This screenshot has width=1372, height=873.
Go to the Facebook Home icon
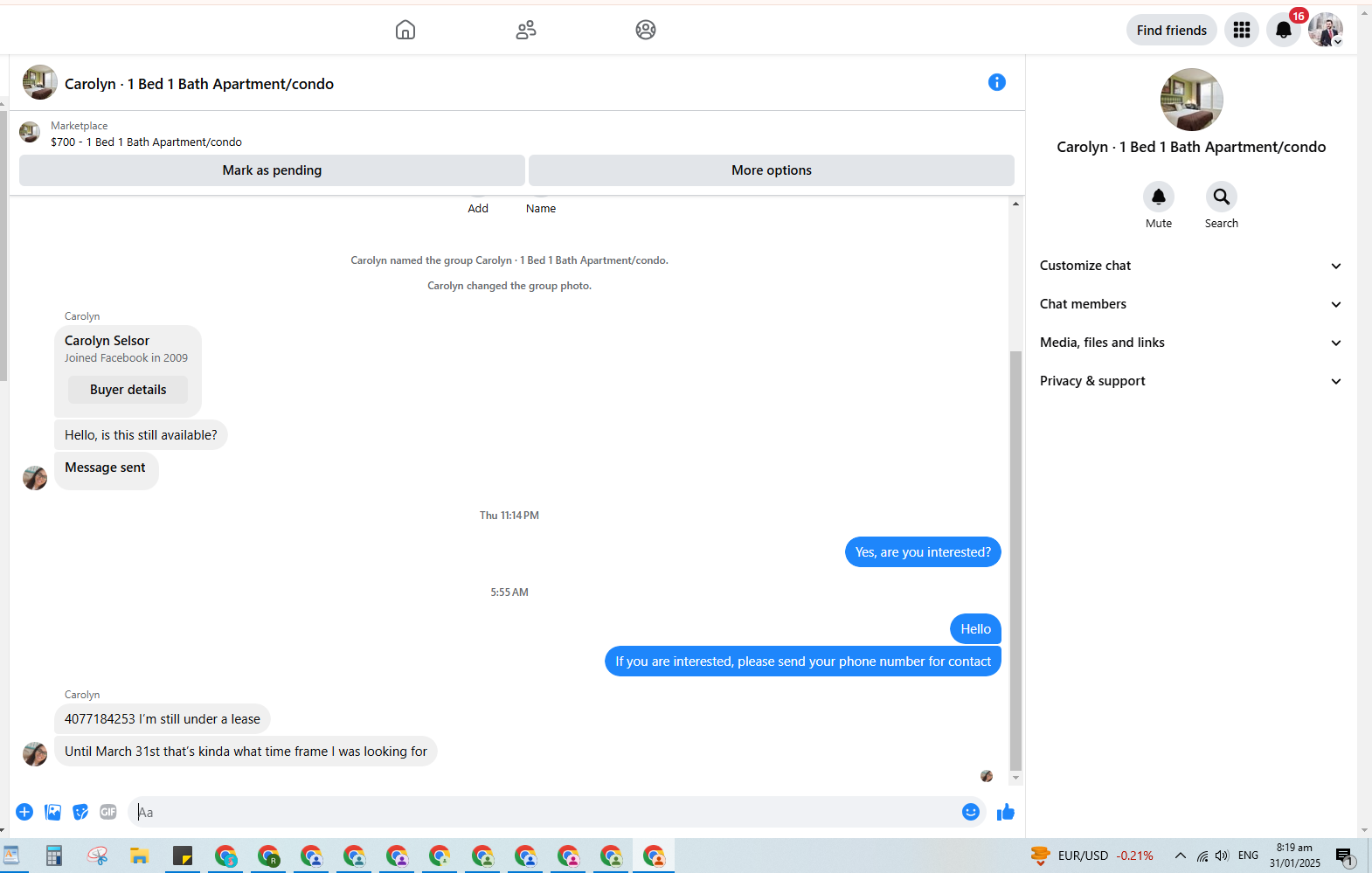pos(405,30)
